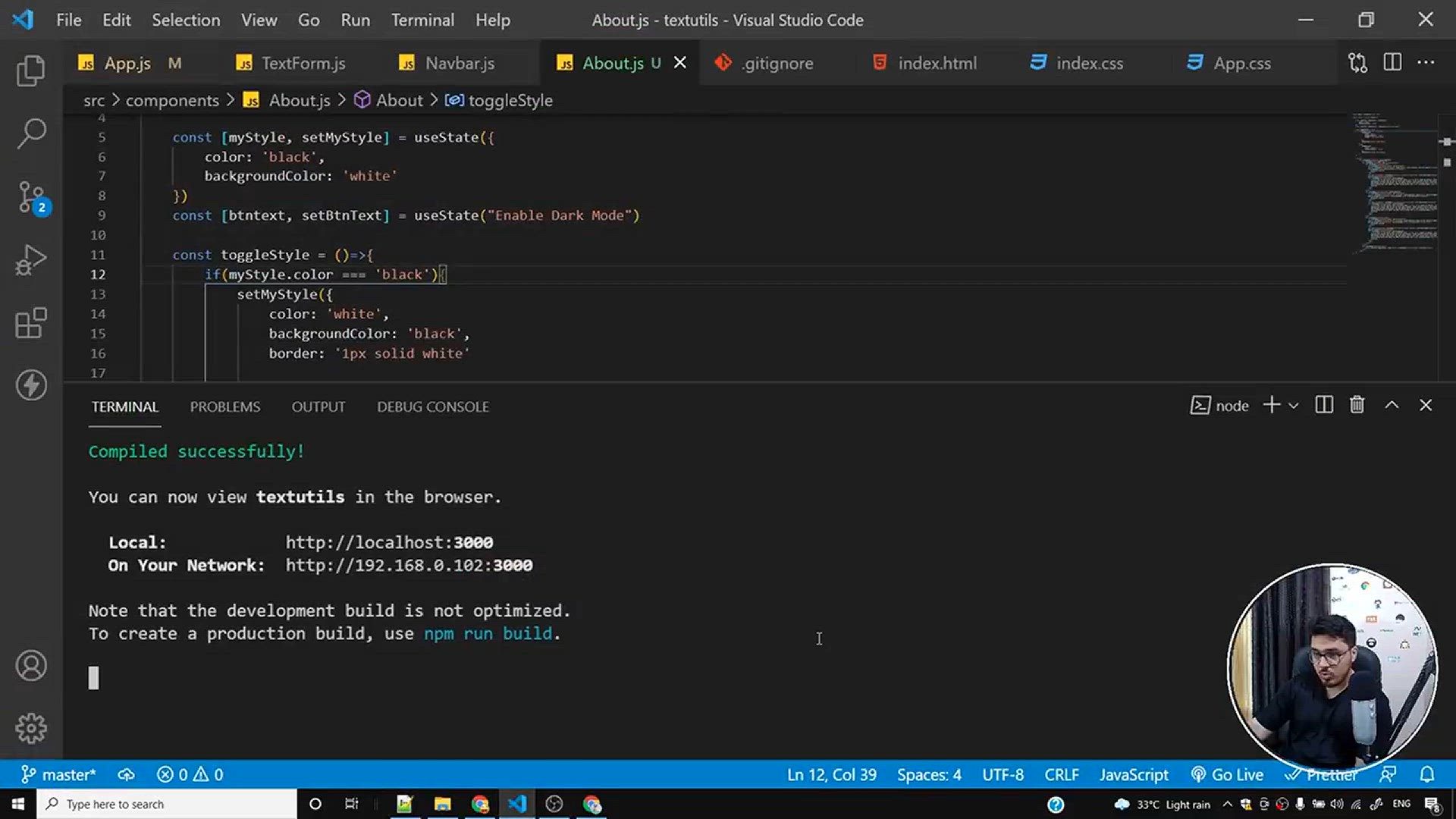This screenshot has width=1456, height=819.
Task: Open the Extensions view
Action: click(31, 323)
